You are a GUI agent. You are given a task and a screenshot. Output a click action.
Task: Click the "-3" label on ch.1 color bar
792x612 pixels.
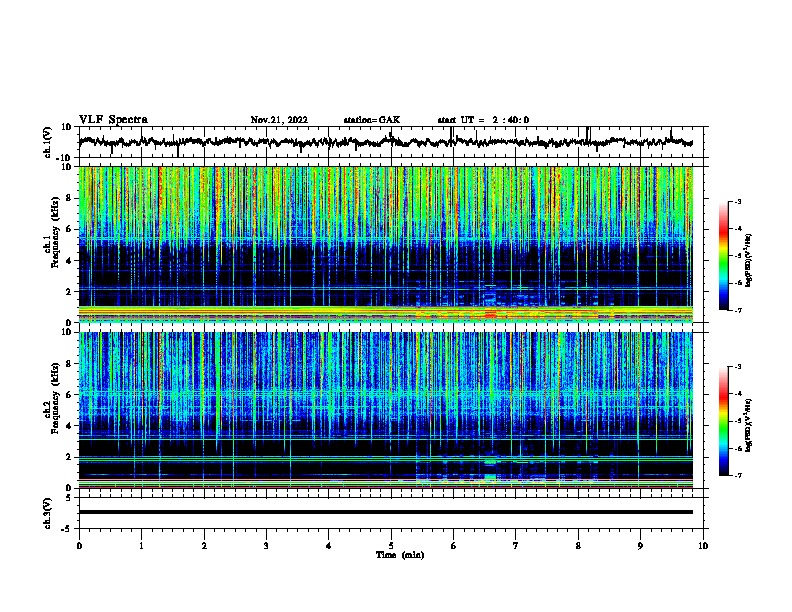coord(737,202)
